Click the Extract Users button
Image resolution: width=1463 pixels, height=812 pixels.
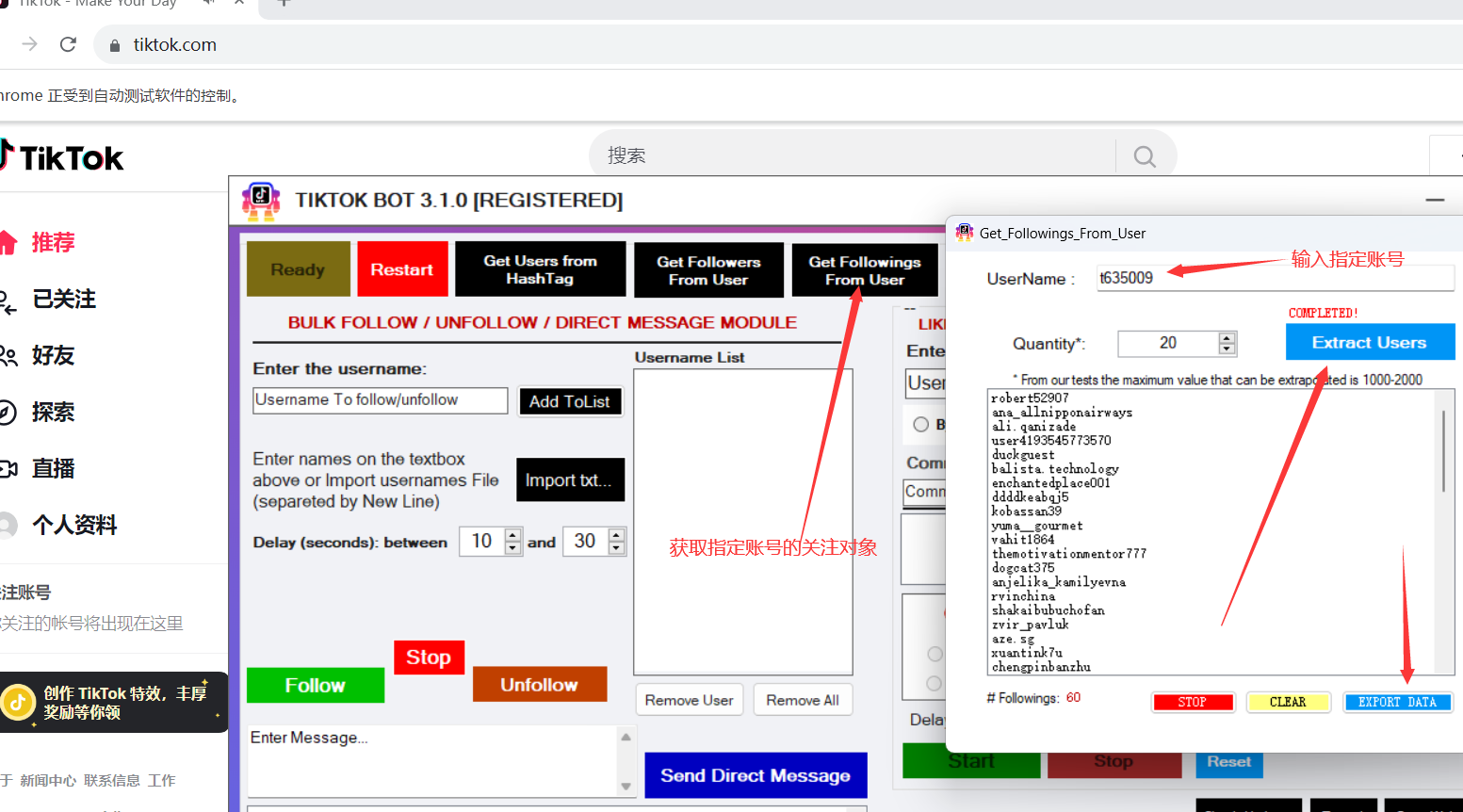[1369, 343]
